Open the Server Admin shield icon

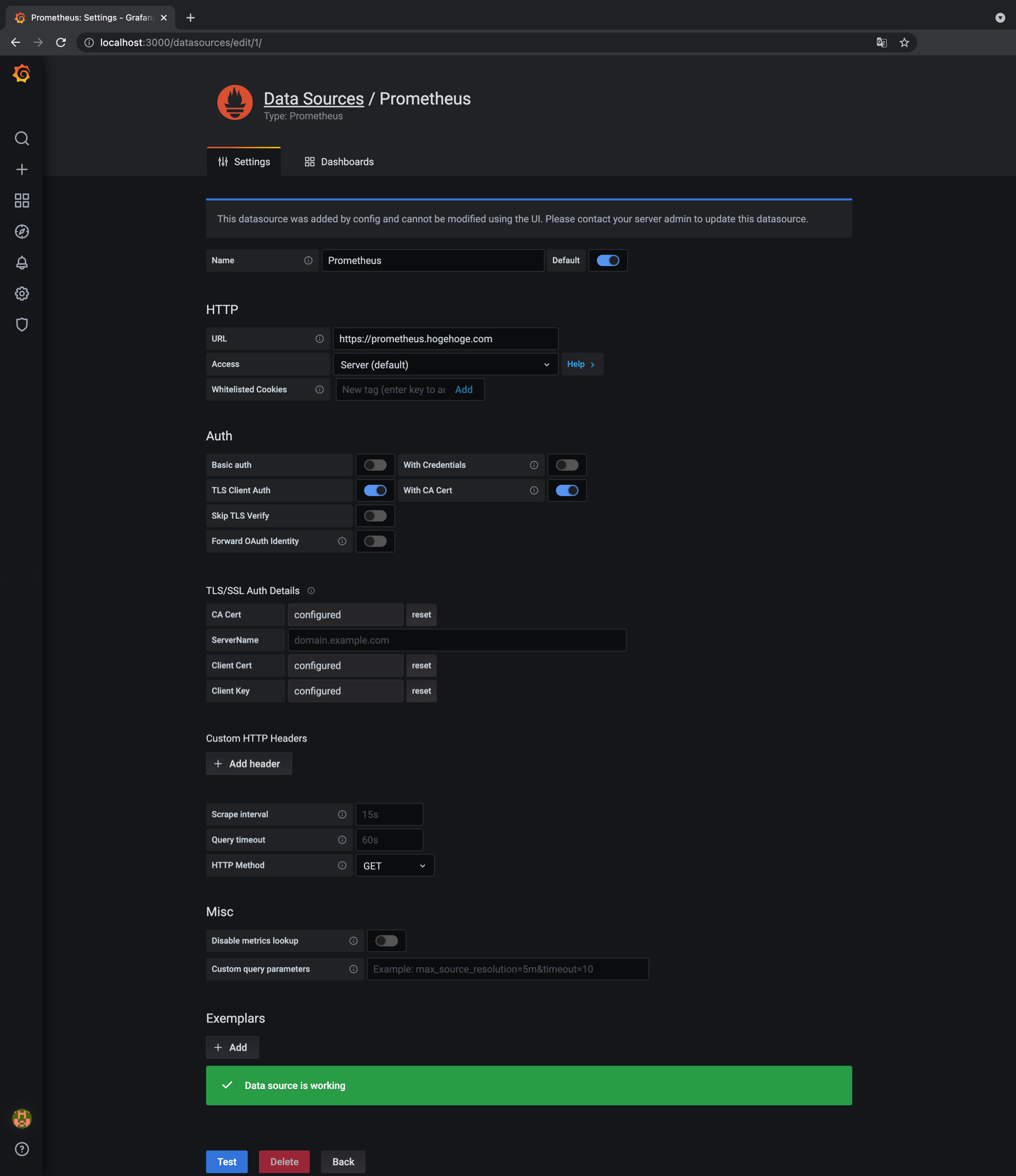[21, 325]
